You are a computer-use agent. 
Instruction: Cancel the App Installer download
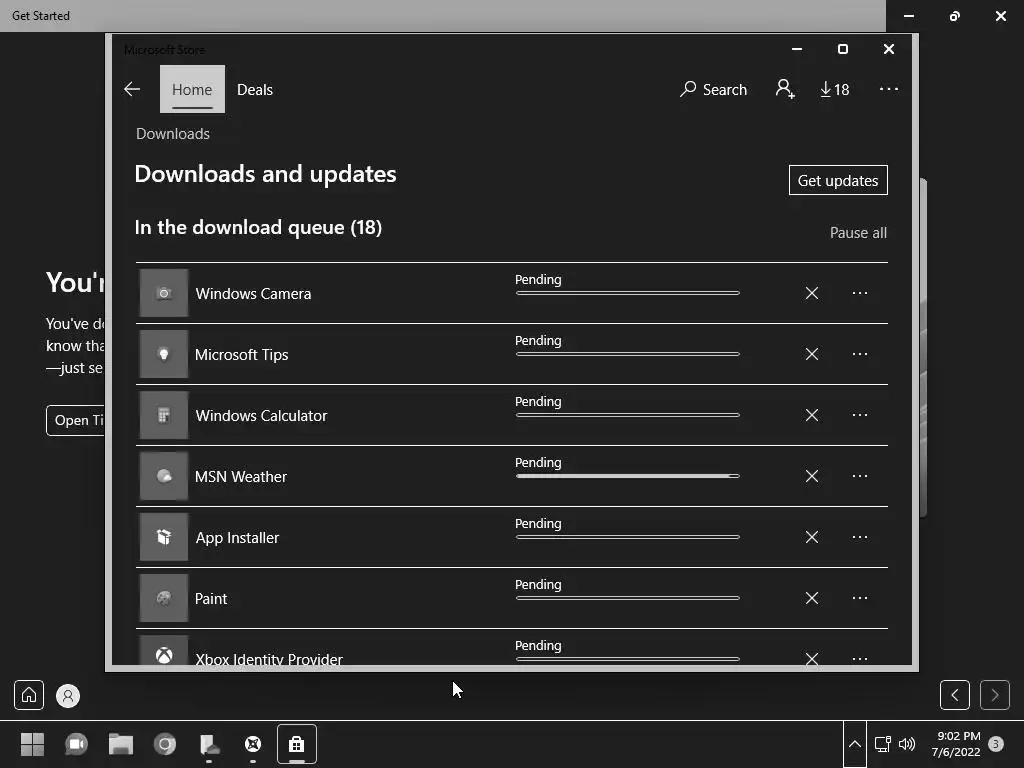click(812, 537)
